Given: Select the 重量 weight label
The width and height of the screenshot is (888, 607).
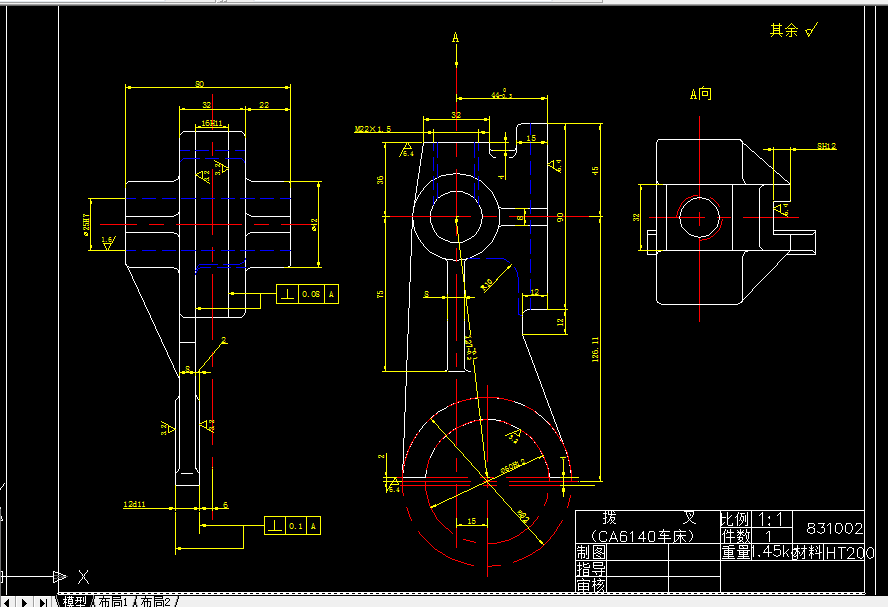Looking at the screenshot, I should (x=736, y=552).
